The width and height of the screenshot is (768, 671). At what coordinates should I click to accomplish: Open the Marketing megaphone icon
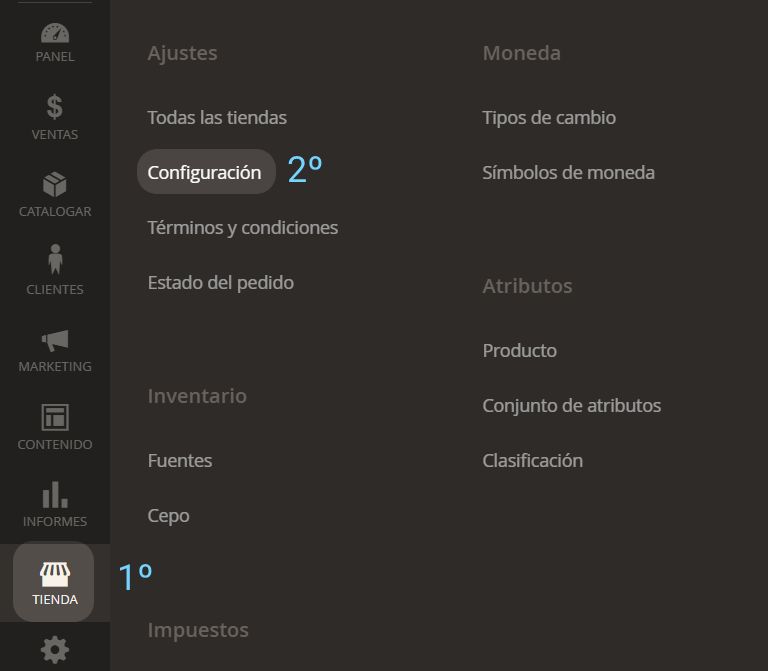click(x=55, y=339)
